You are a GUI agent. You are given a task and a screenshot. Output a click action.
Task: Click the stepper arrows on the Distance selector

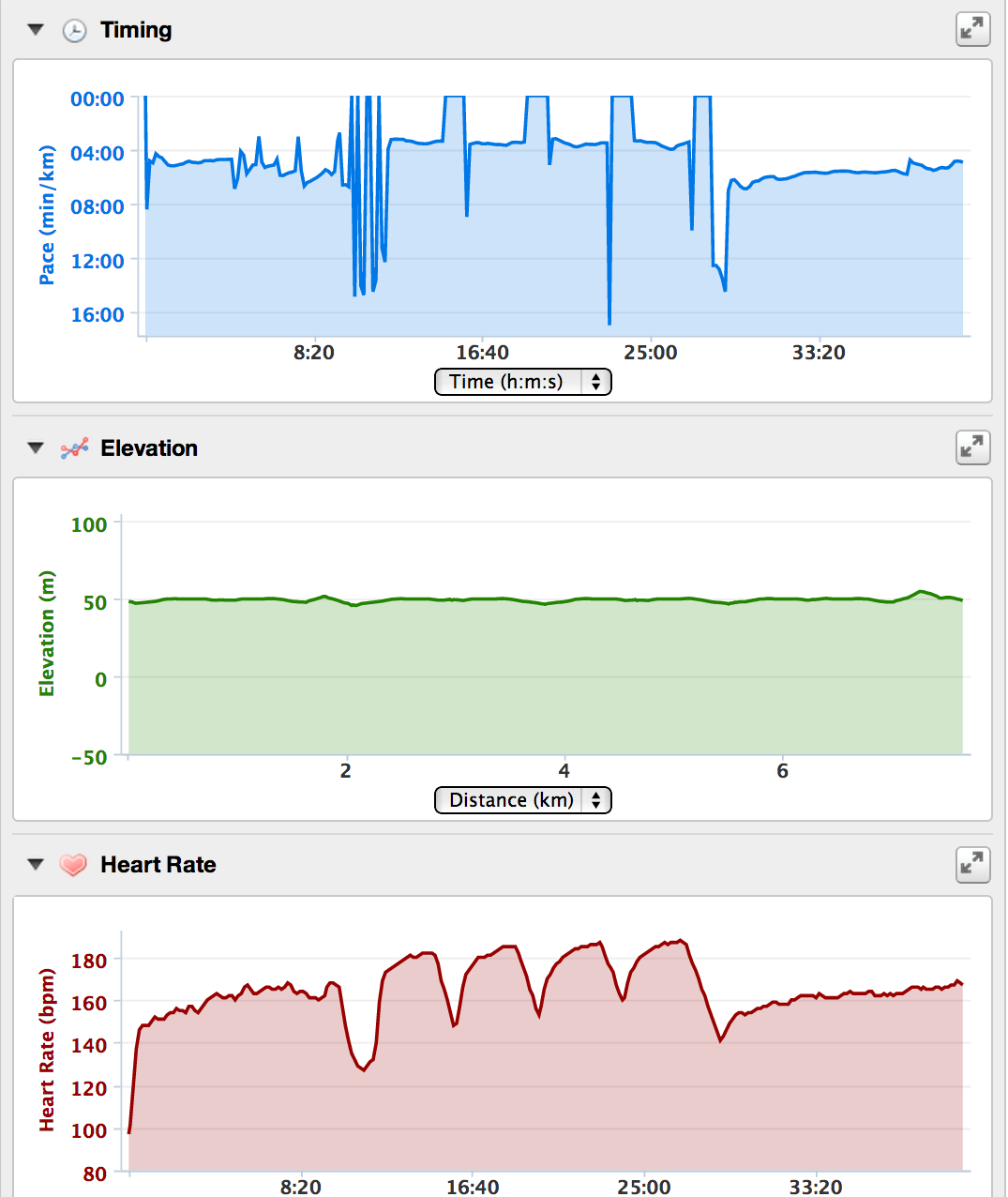[596, 800]
